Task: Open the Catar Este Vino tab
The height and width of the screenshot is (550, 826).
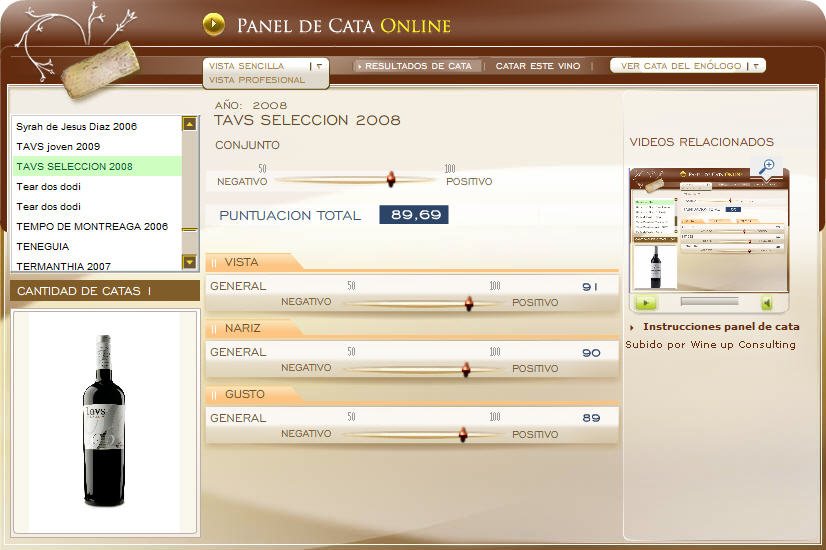Action: [538, 66]
